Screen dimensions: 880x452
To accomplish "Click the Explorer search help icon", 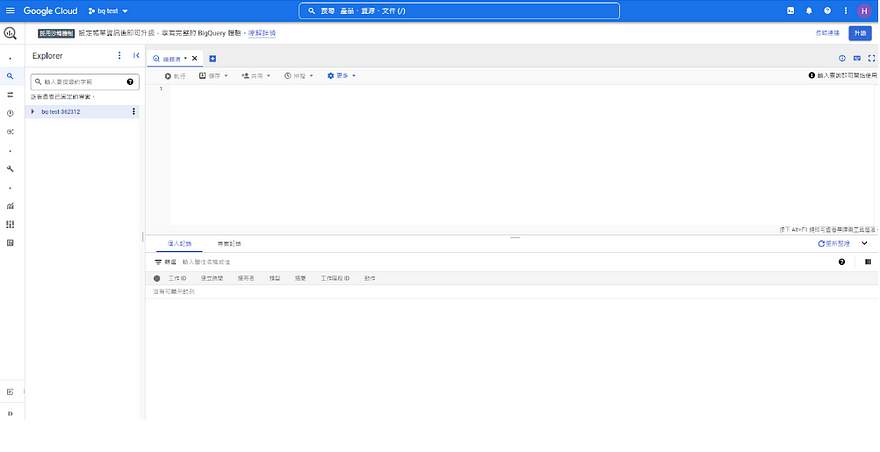I will click(x=130, y=82).
